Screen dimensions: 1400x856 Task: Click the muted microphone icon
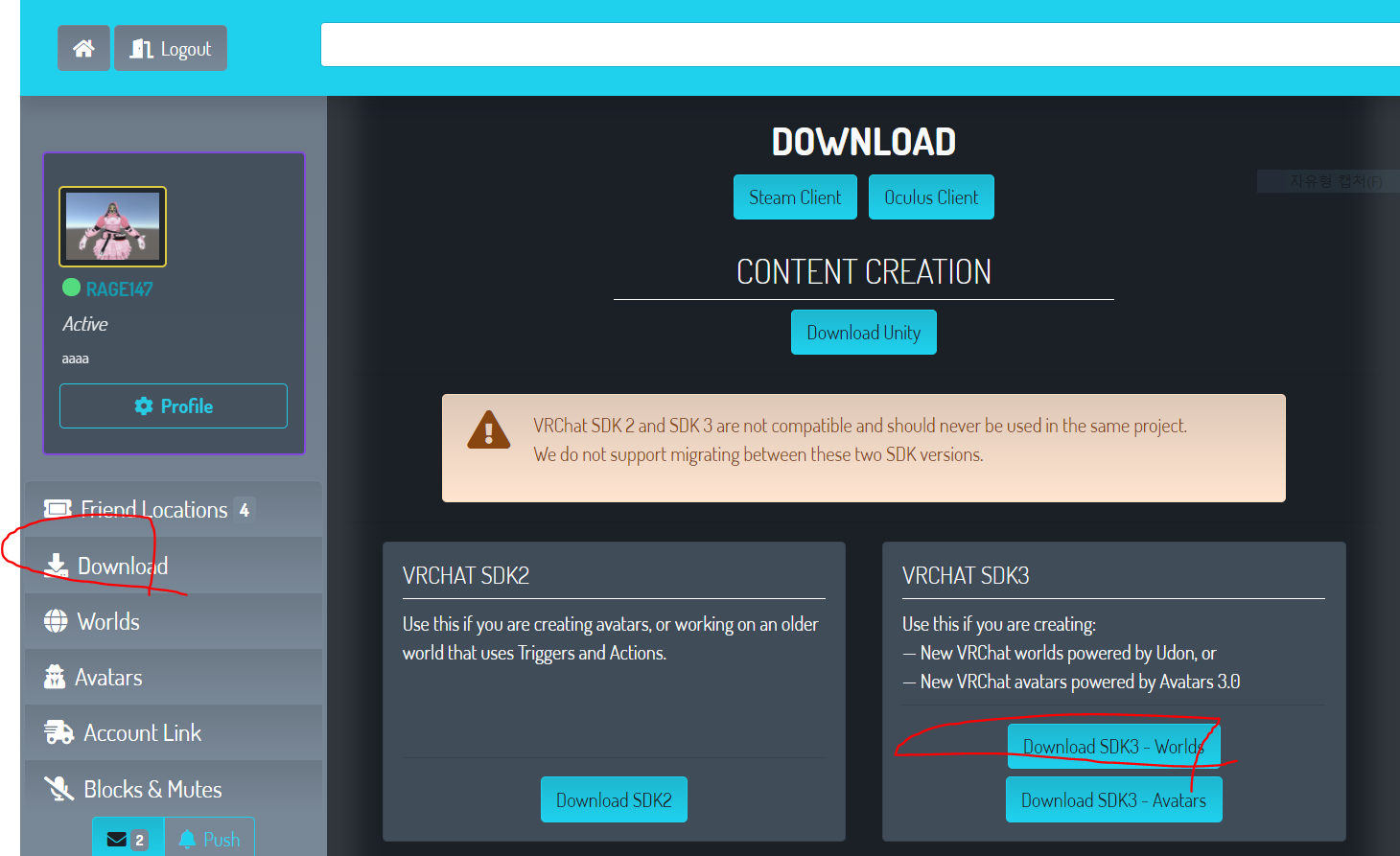[x=58, y=789]
